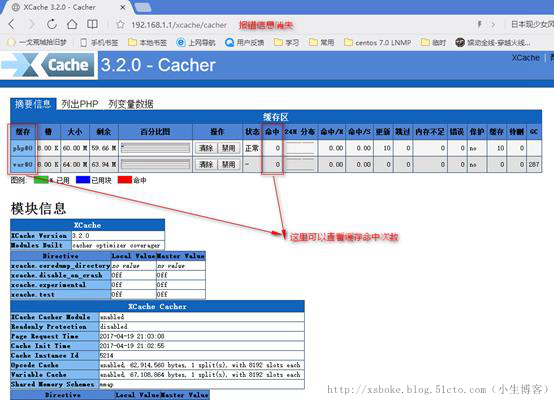Reload the page with refresh icon
The width and height of the screenshot is (554, 400).
(x=52, y=24)
